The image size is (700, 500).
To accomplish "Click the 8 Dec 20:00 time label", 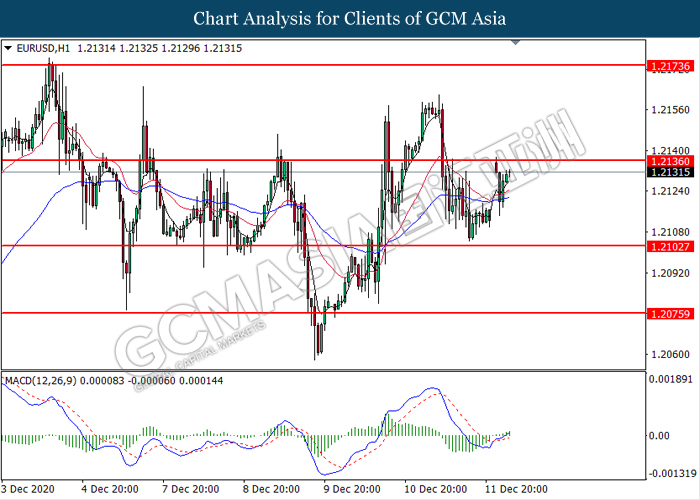I will click(271, 489).
